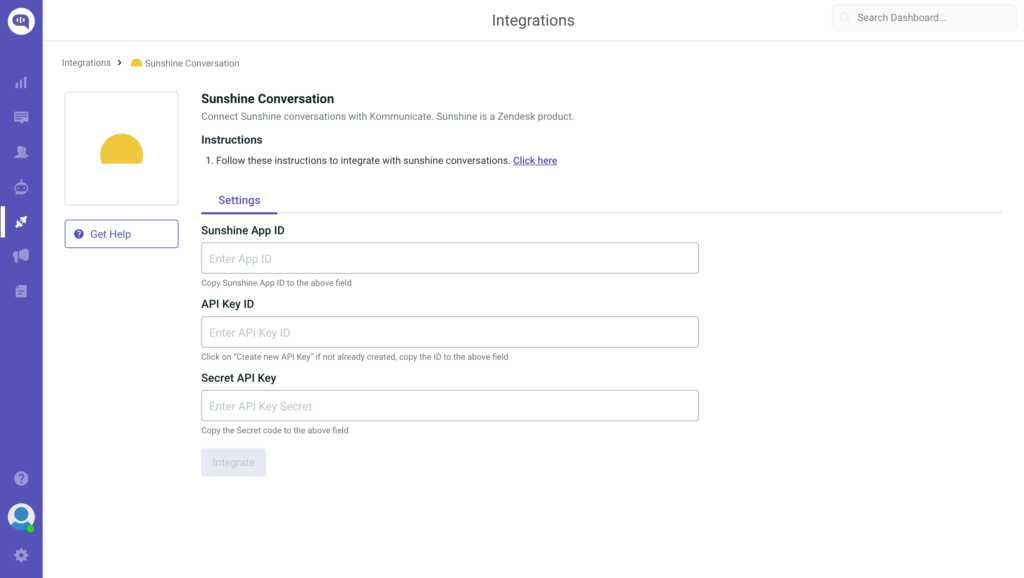Open the settings gear icon
This screenshot has height=578, width=1024.
[x=21, y=555]
